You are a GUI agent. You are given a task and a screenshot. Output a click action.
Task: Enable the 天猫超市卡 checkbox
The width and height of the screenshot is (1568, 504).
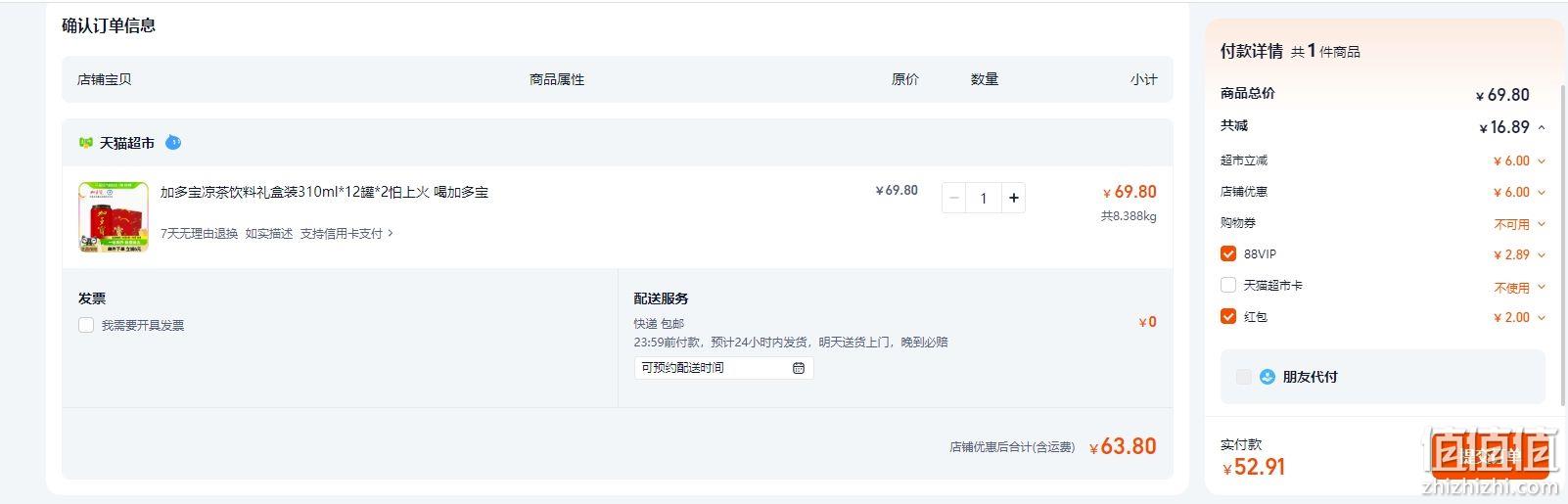coord(1228,286)
